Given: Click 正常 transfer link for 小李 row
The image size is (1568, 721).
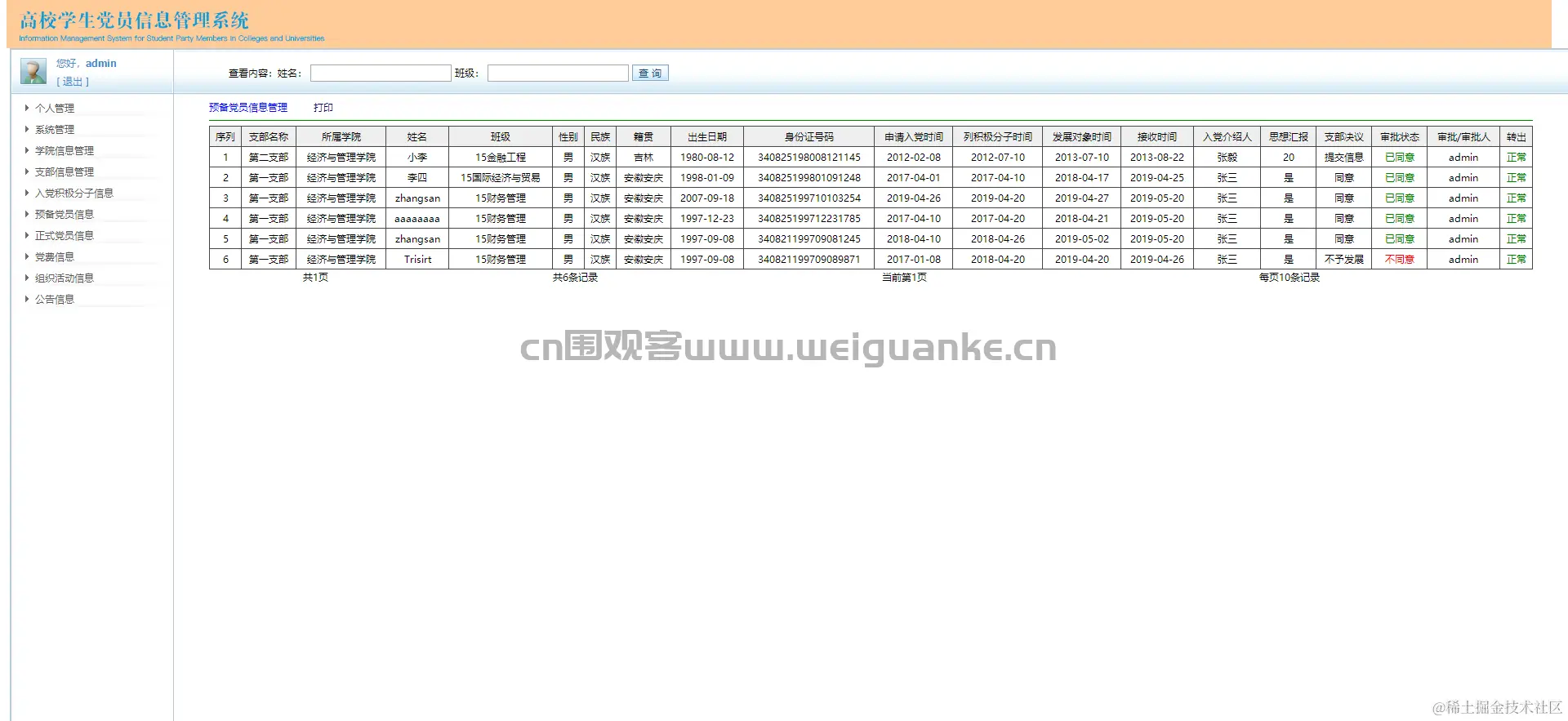Looking at the screenshot, I should pos(1517,158).
